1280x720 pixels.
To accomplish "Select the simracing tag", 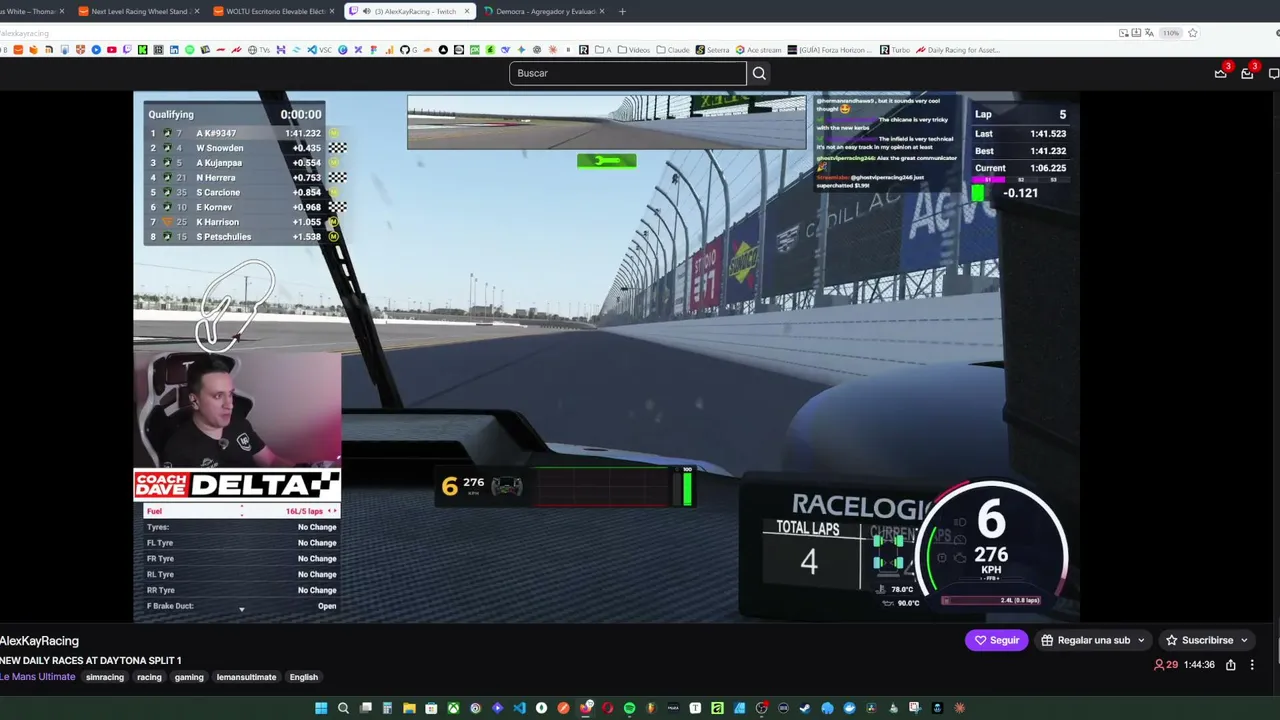I will click(105, 677).
